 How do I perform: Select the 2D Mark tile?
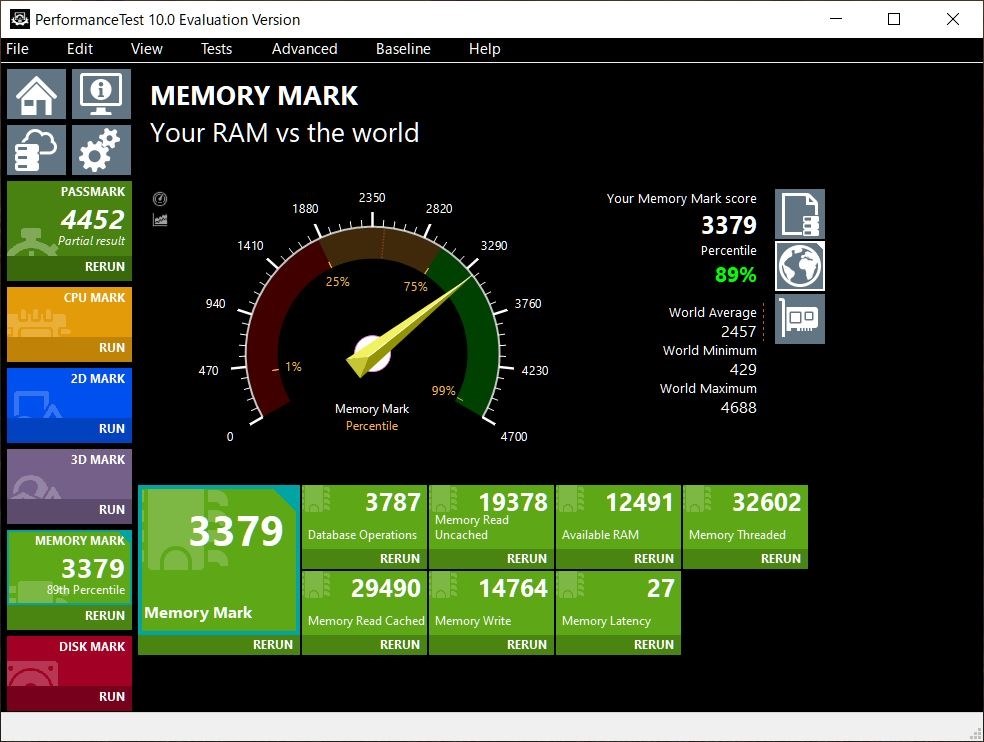pyautogui.click(x=70, y=393)
